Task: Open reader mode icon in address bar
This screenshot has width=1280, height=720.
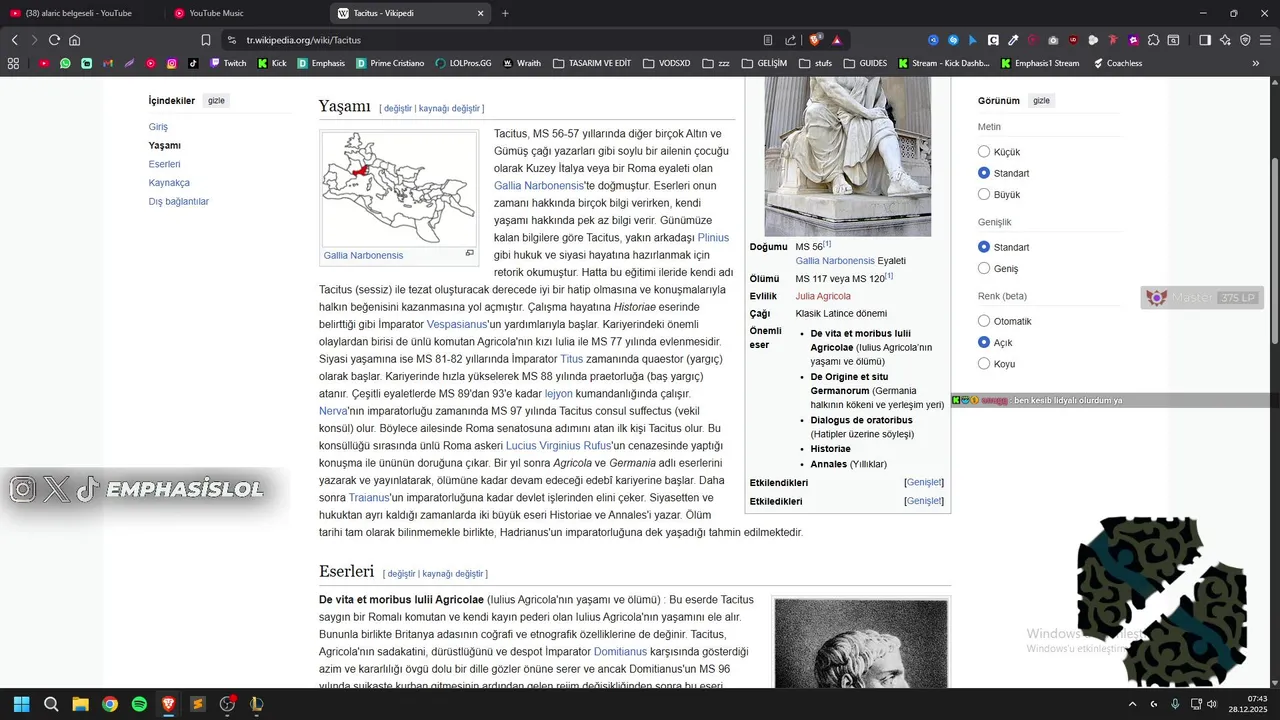Action: [x=768, y=40]
